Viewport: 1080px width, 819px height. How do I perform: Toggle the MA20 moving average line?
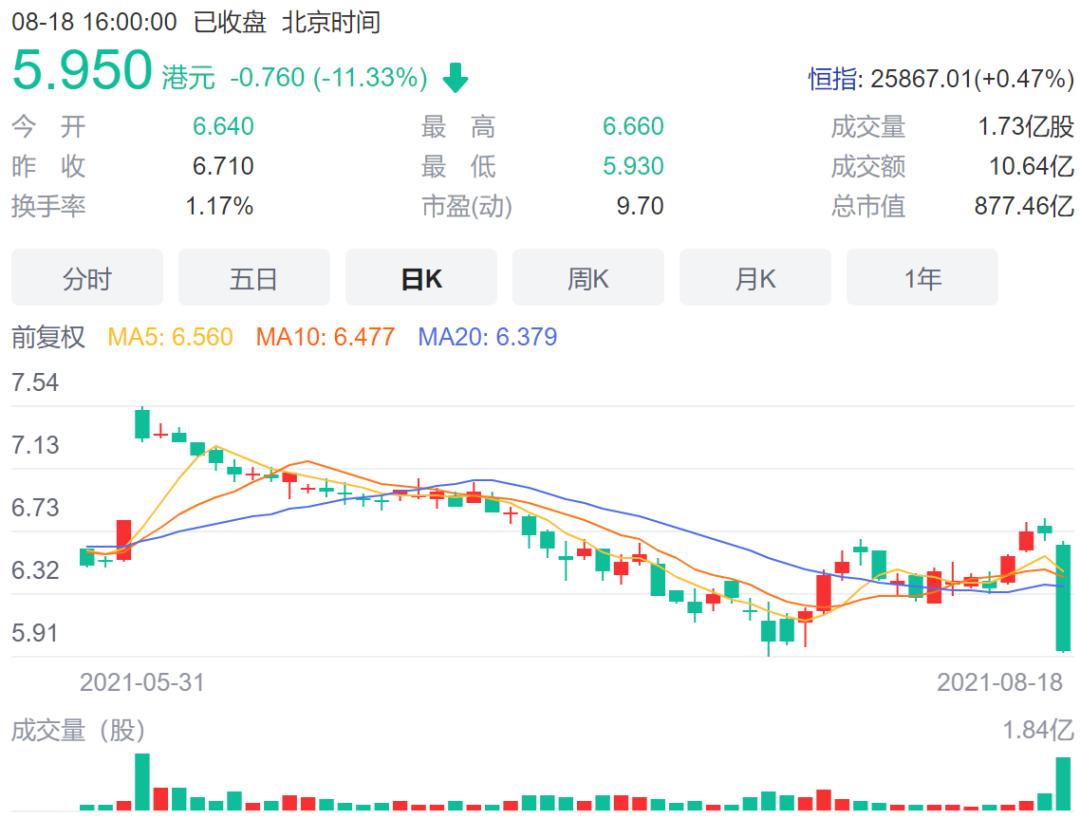coord(487,339)
